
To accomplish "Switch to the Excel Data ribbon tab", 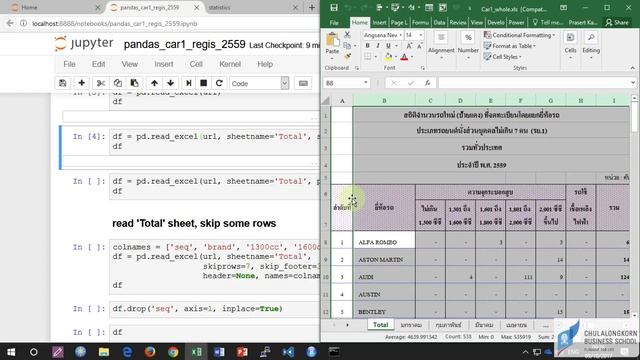I will pyautogui.click(x=439, y=22).
